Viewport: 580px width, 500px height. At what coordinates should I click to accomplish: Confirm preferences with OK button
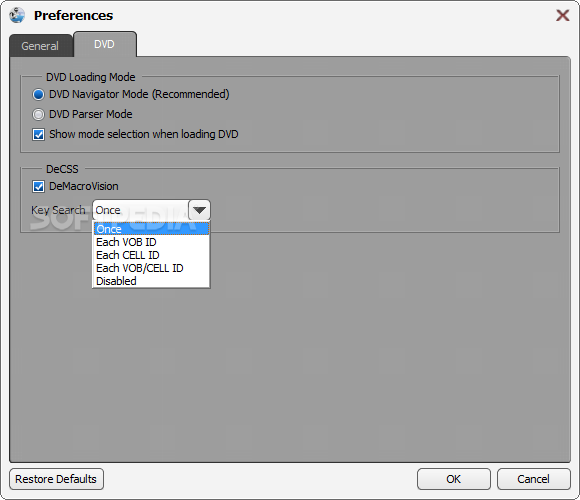[454, 479]
